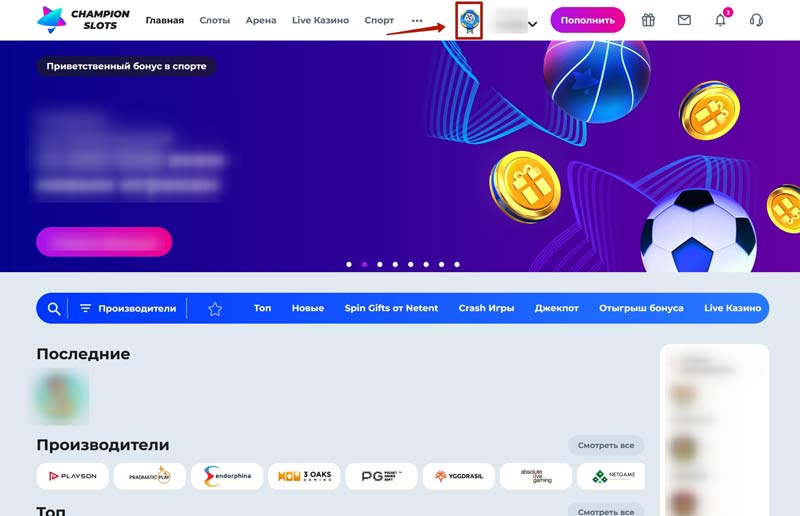Switch to the Crash Игры category
The image size is (800, 516).
pyautogui.click(x=486, y=308)
